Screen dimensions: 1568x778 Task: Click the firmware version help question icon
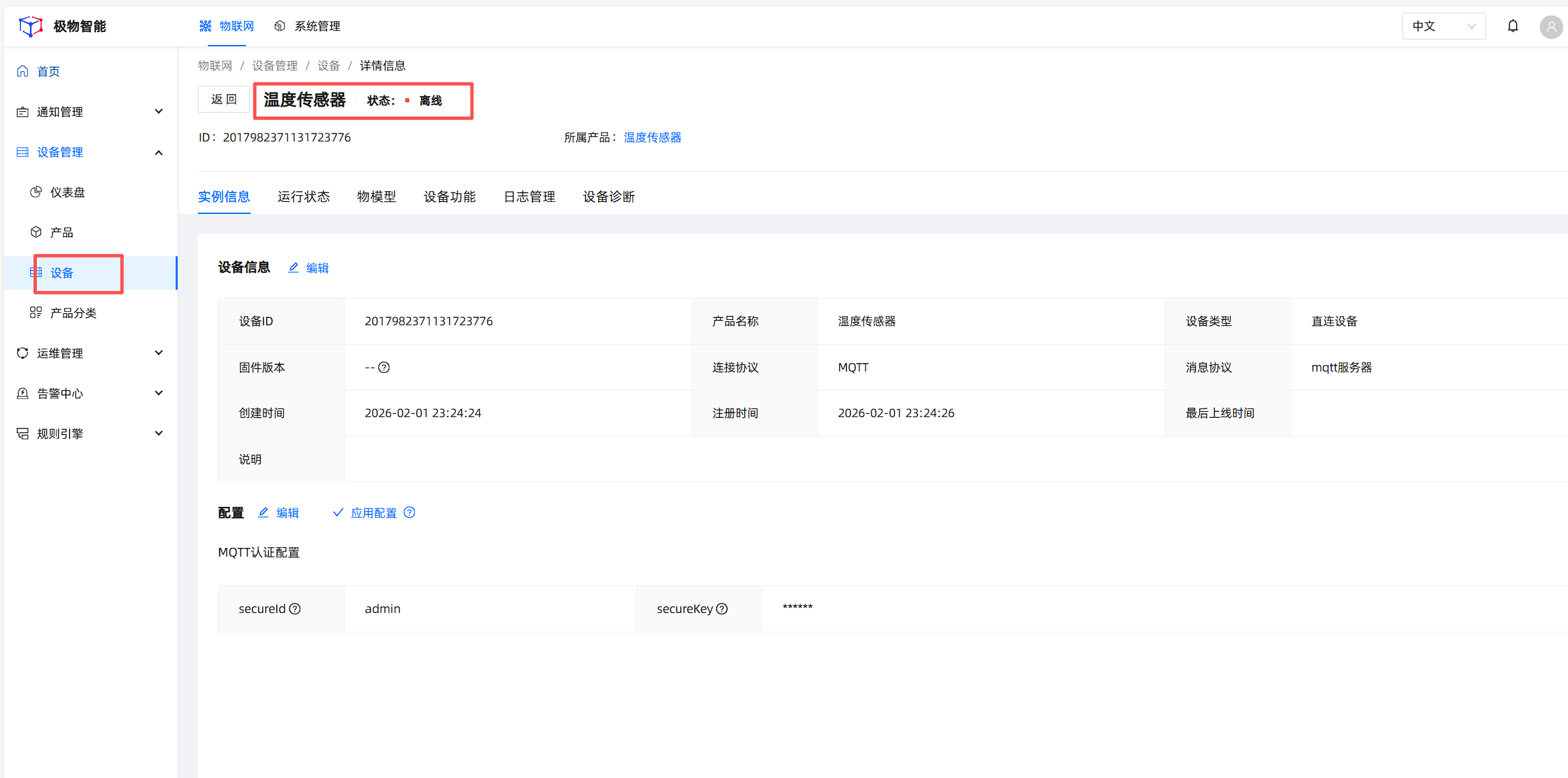383,368
